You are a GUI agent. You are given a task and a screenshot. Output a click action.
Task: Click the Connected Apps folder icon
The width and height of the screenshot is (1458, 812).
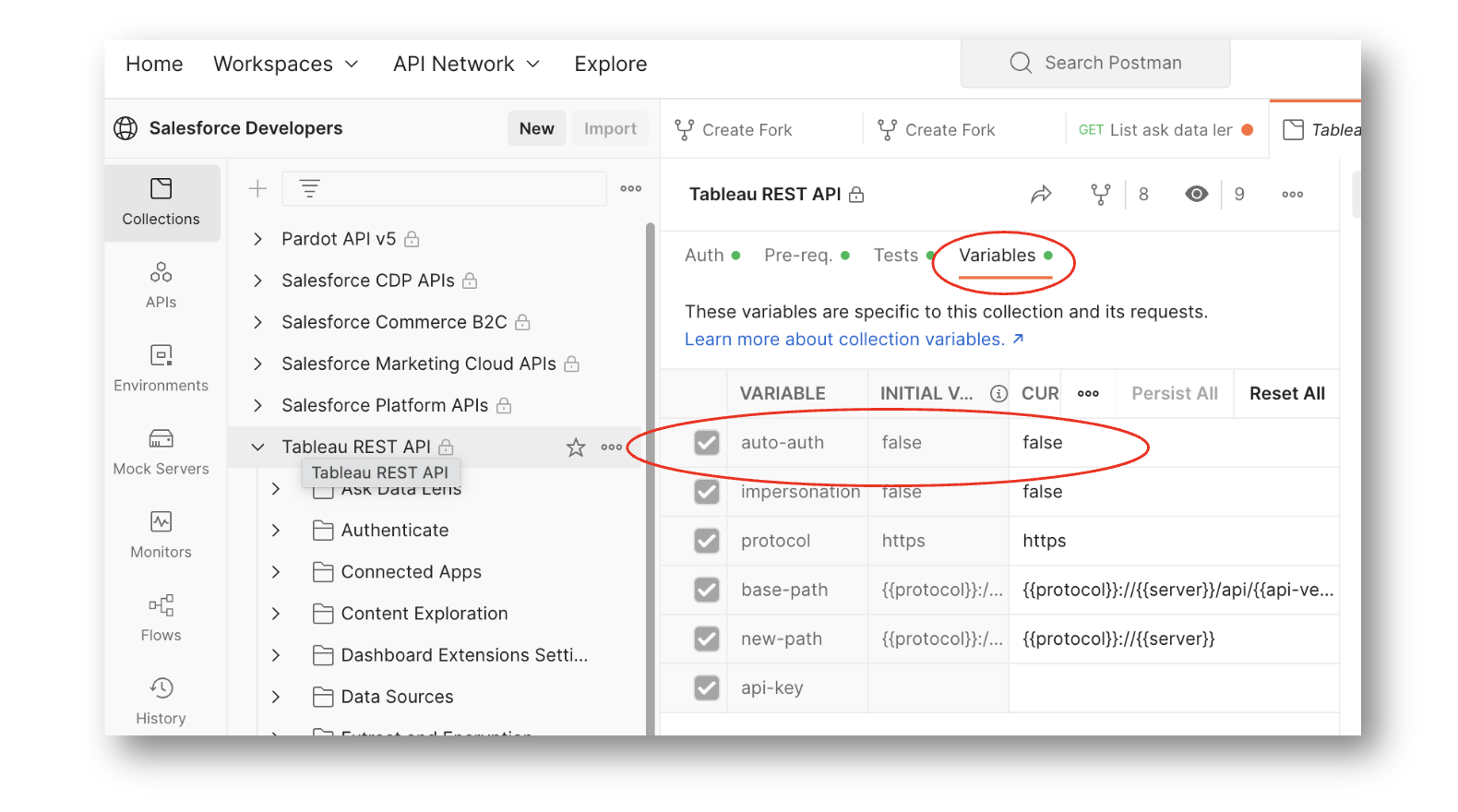tap(323, 572)
